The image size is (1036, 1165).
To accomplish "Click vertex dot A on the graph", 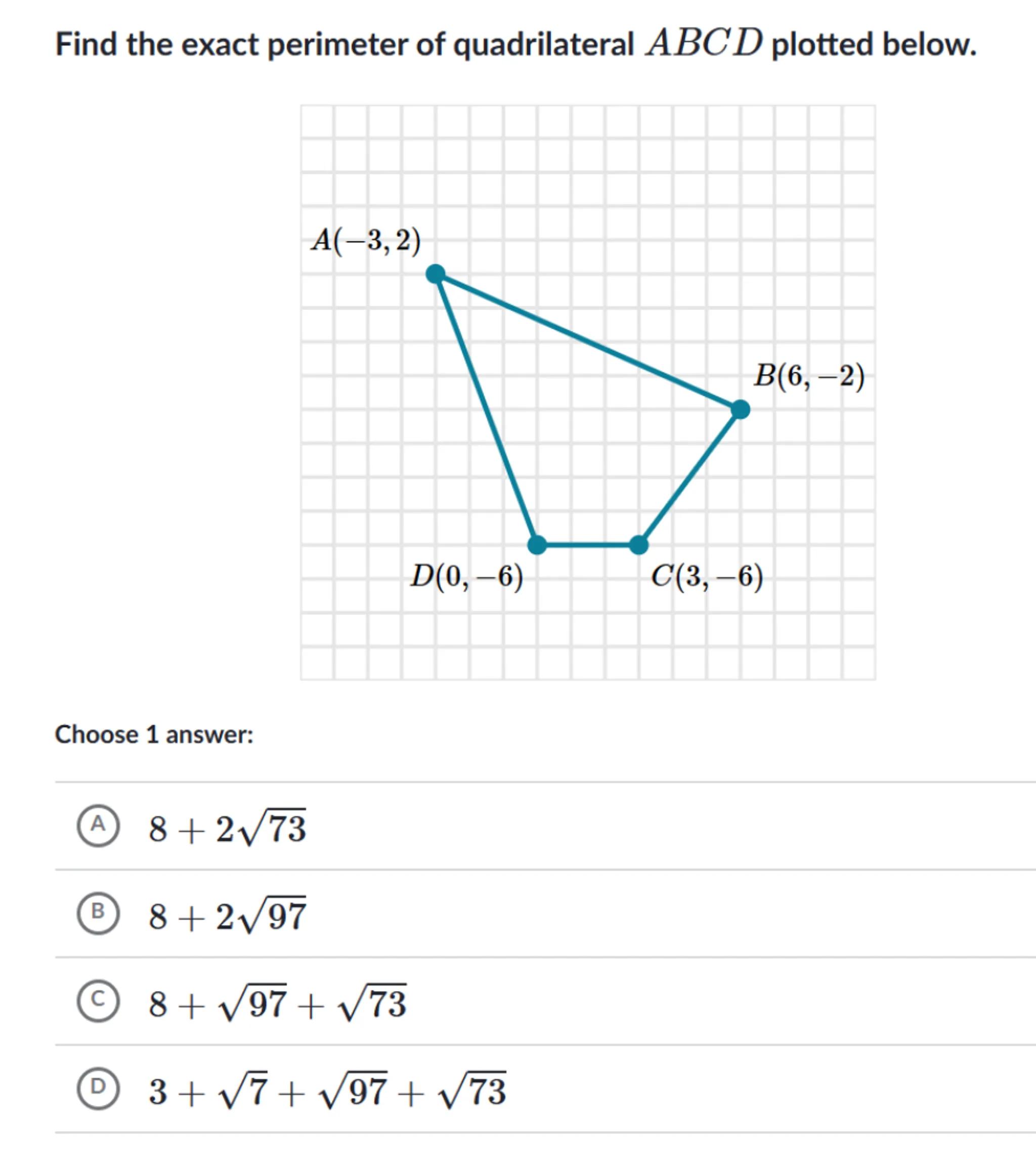I will pos(436,274).
